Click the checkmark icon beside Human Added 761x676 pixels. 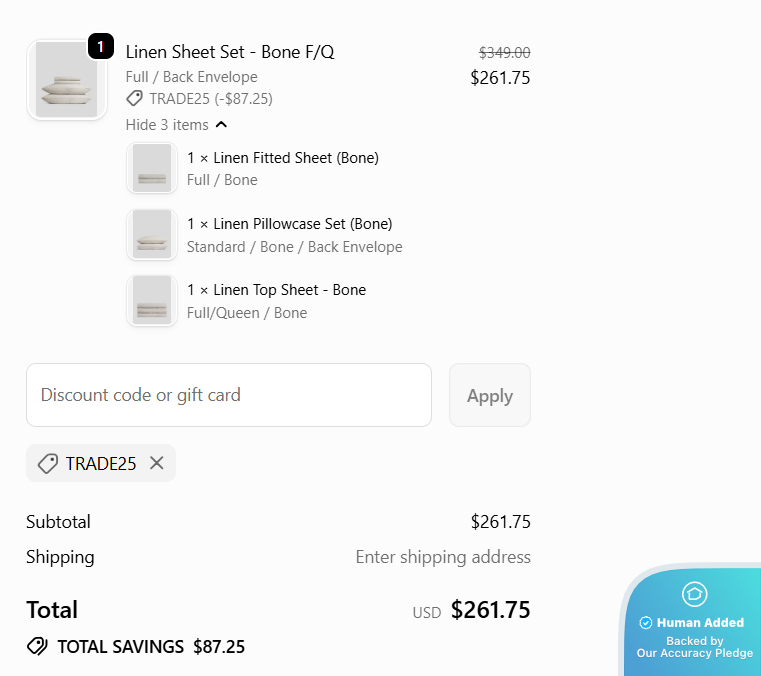(x=646, y=623)
